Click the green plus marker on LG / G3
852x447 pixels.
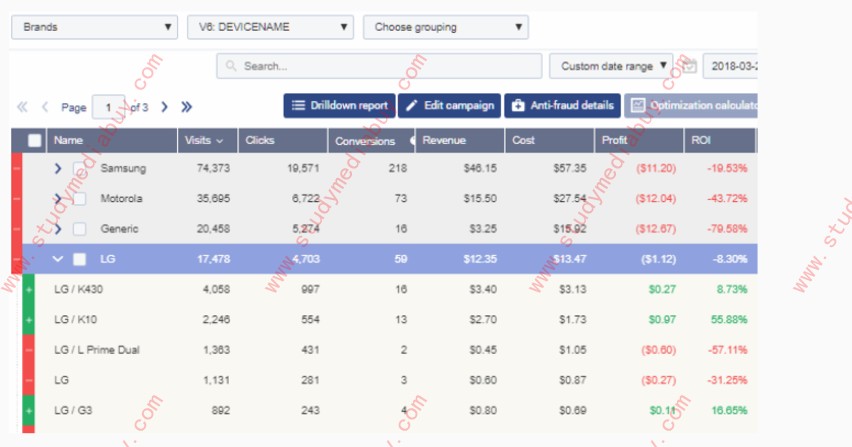29,411
